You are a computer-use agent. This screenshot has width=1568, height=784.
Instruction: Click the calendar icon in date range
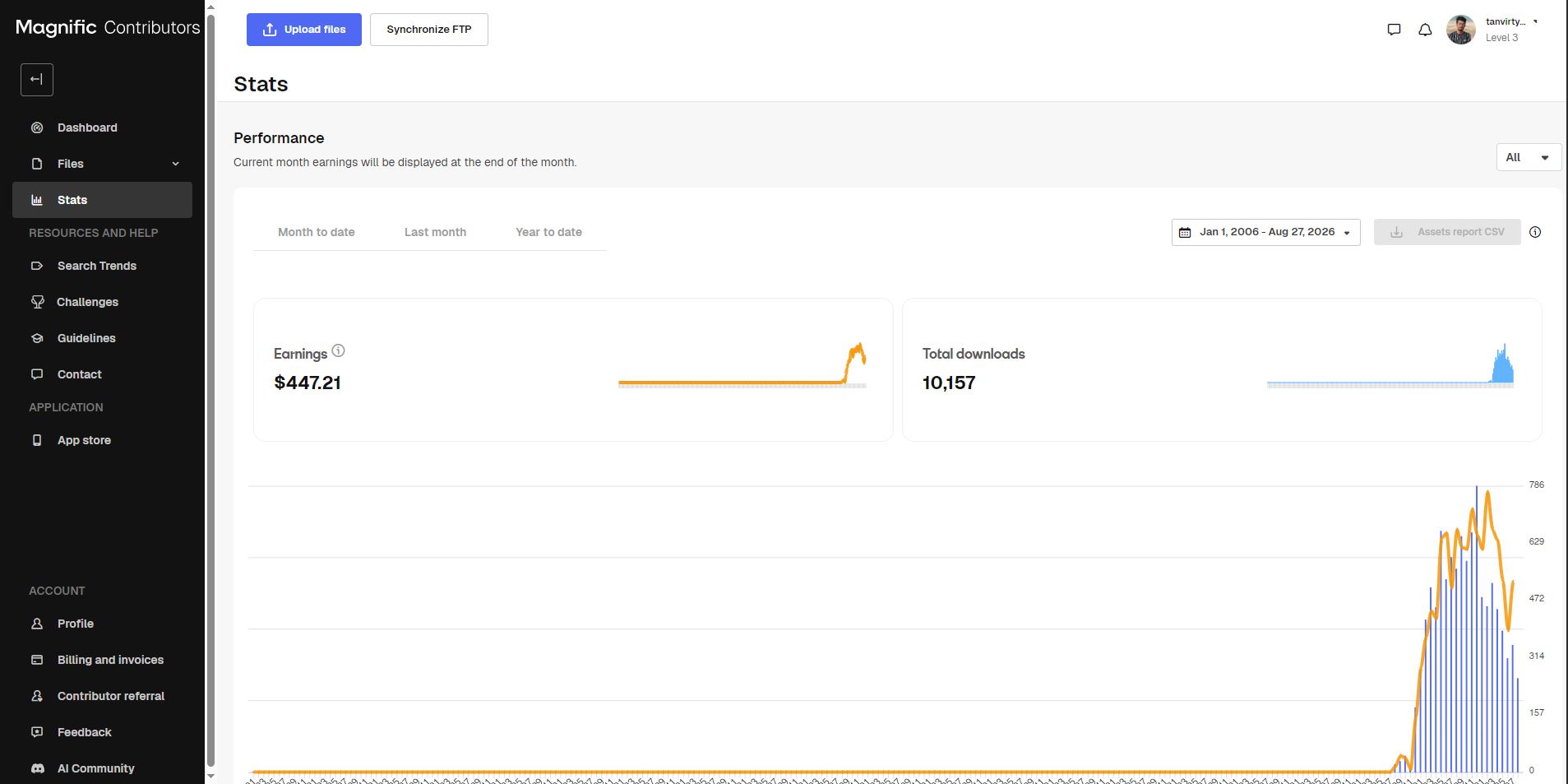pyautogui.click(x=1185, y=233)
